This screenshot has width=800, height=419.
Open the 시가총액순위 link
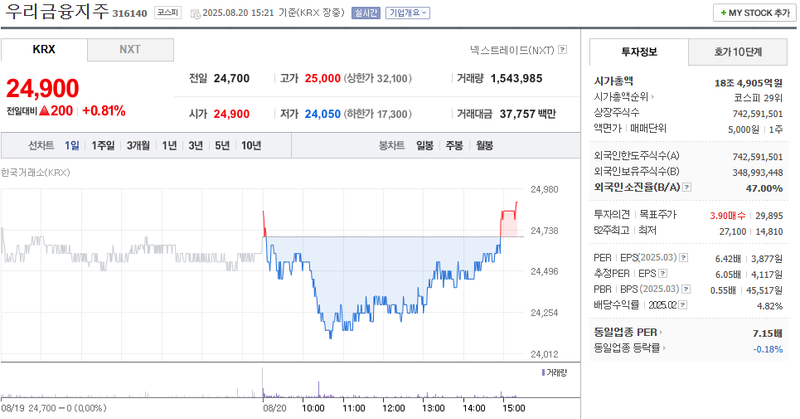click(x=623, y=96)
